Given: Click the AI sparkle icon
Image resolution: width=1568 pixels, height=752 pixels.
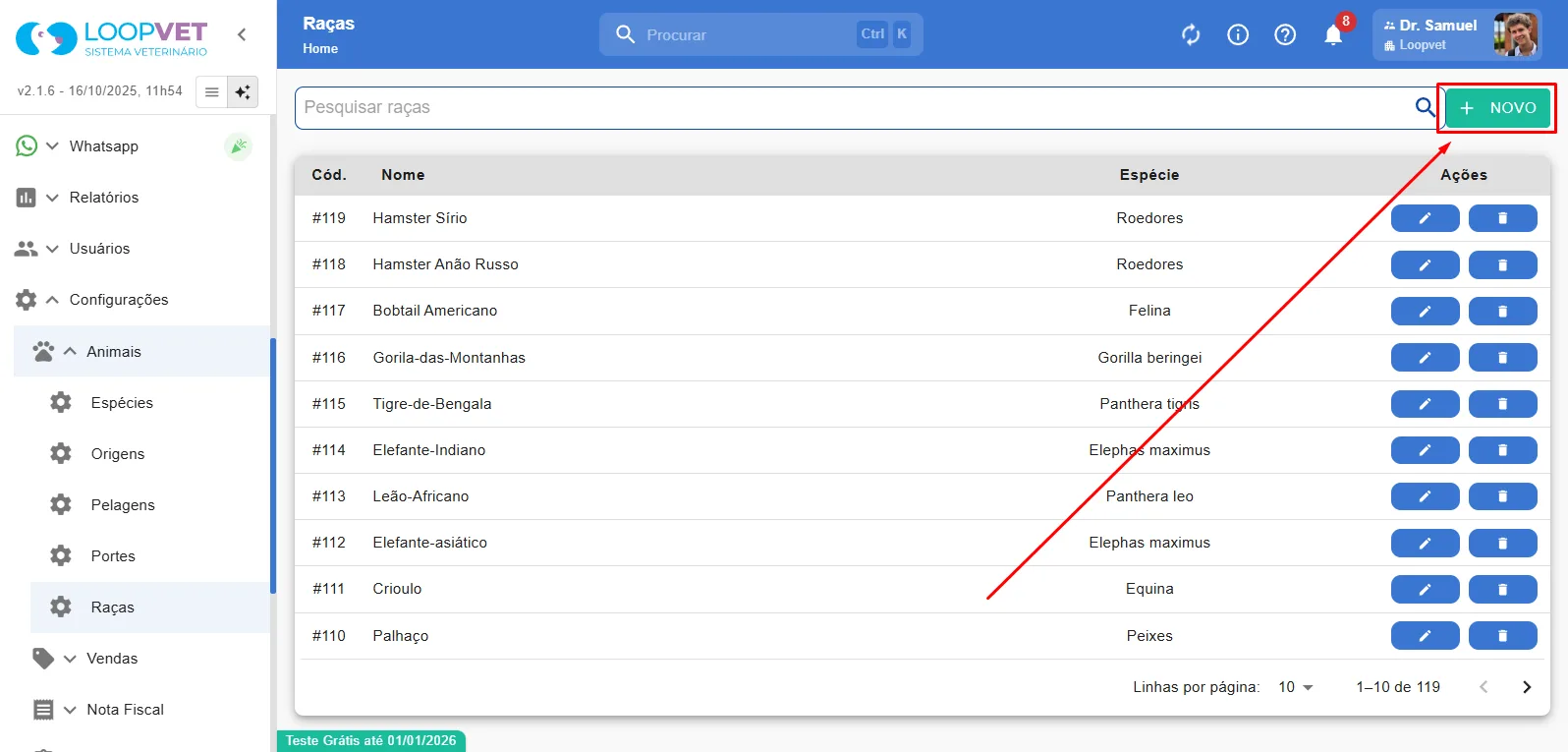Looking at the screenshot, I should point(243,91).
